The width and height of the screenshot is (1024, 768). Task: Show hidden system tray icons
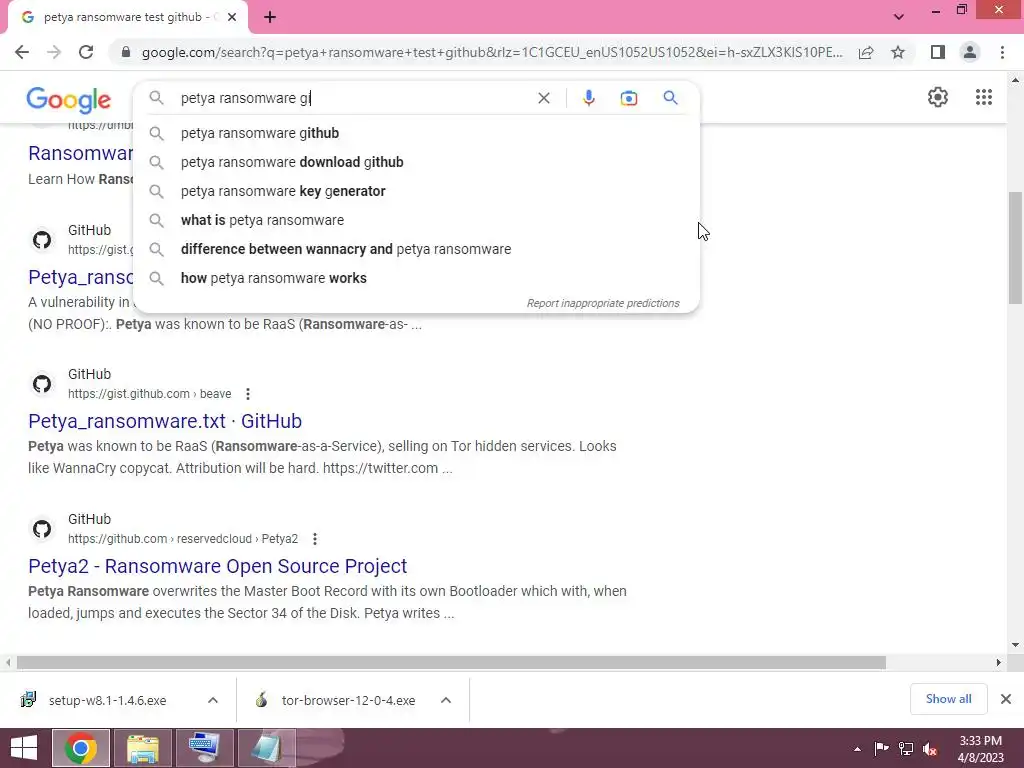point(857,749)
